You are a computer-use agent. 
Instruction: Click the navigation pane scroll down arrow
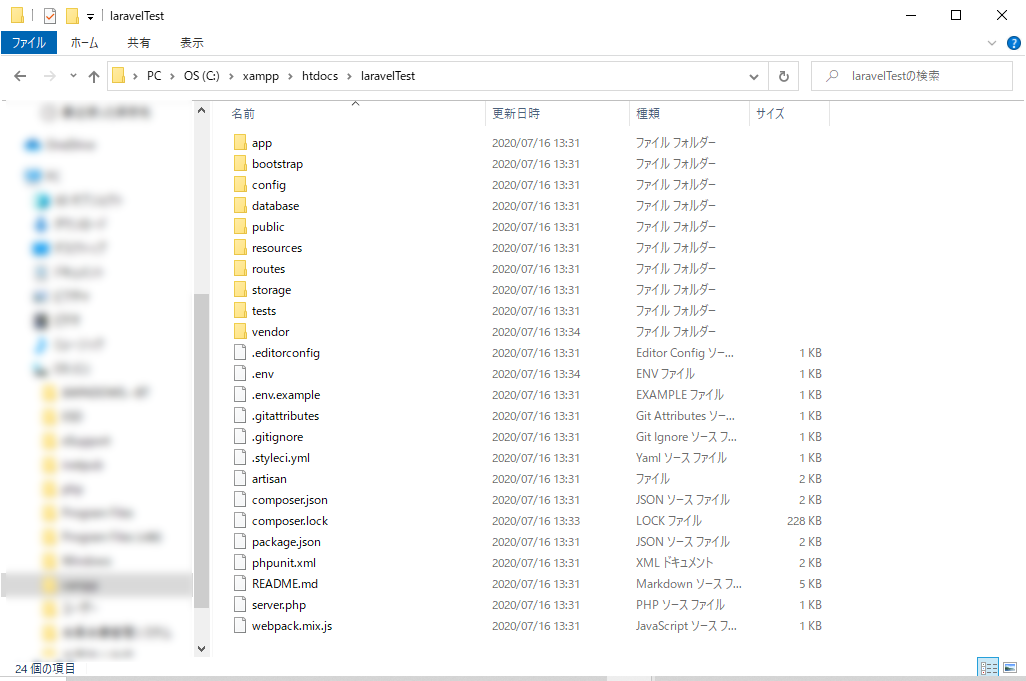point(202,649)
